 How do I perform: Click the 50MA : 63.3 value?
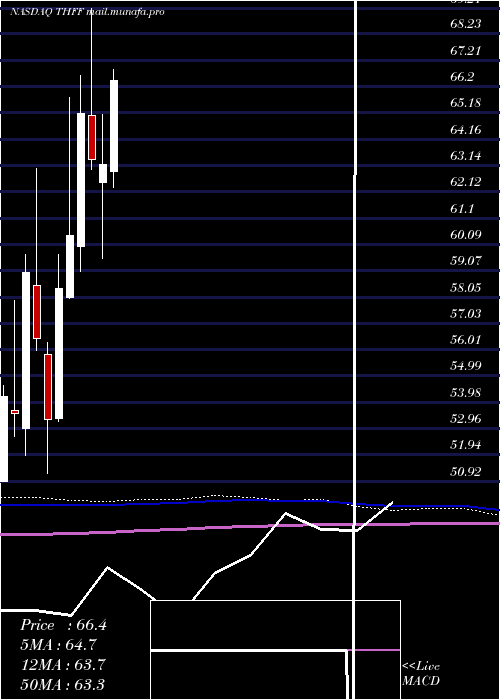[63, 684]
